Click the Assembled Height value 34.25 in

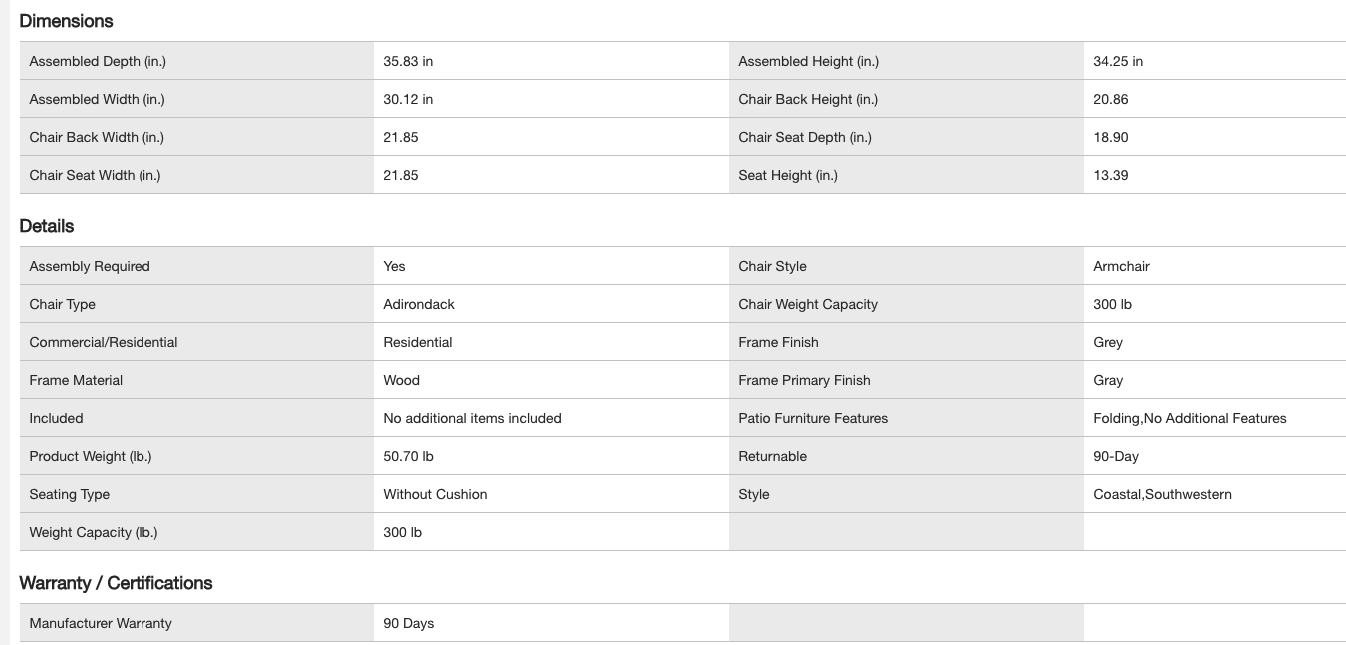pyautogui.click(x=1118, y=61)
